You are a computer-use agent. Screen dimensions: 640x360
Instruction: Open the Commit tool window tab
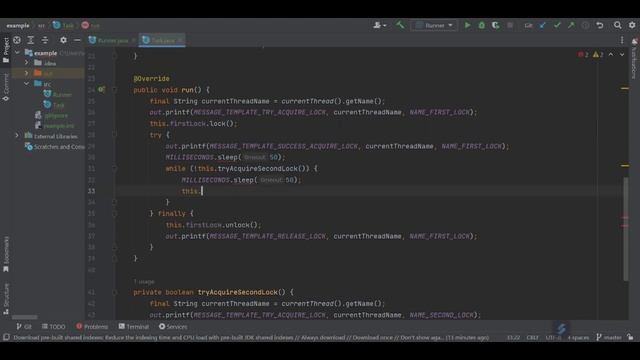click(x=6, y=87)
